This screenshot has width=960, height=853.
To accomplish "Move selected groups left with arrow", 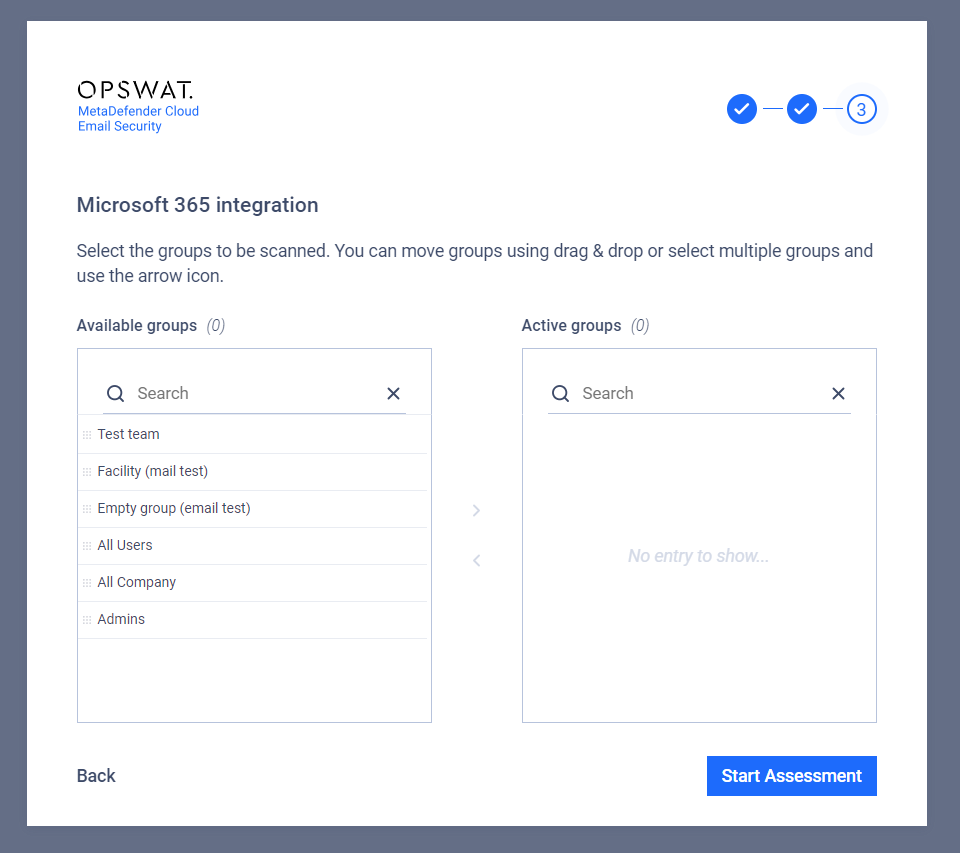I will tap(476, 560).
